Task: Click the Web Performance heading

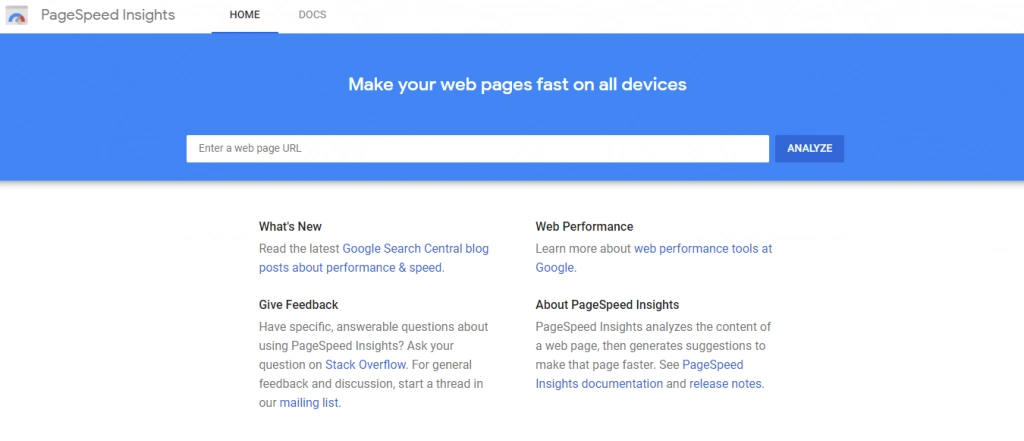Action: 584,226
